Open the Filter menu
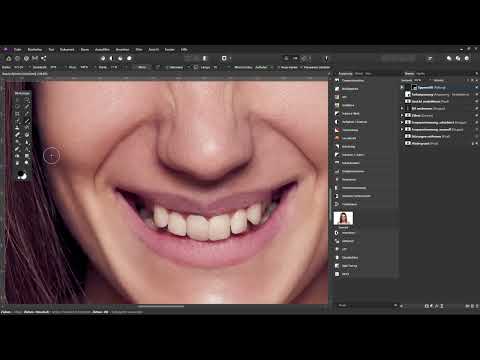The height and width of the screenshot is (360, 480). [x=139, y=50]
